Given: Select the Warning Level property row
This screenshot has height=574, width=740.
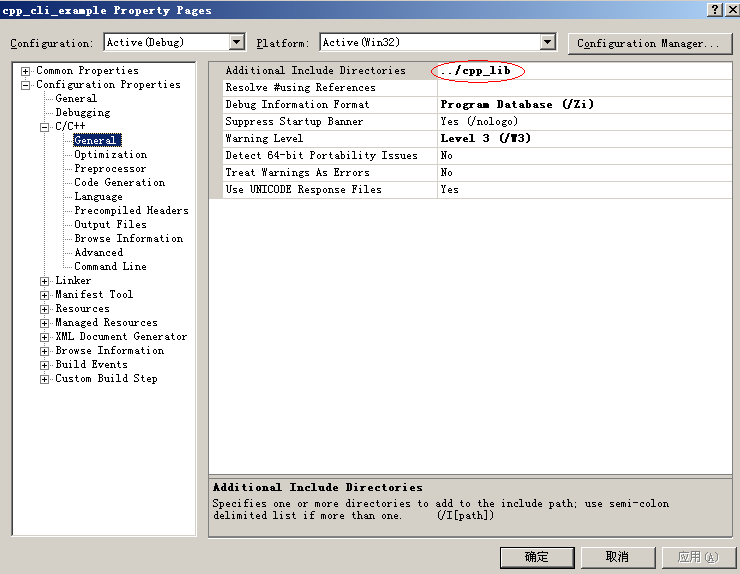Looking at the screenshot, I should (x=322, y=139).
